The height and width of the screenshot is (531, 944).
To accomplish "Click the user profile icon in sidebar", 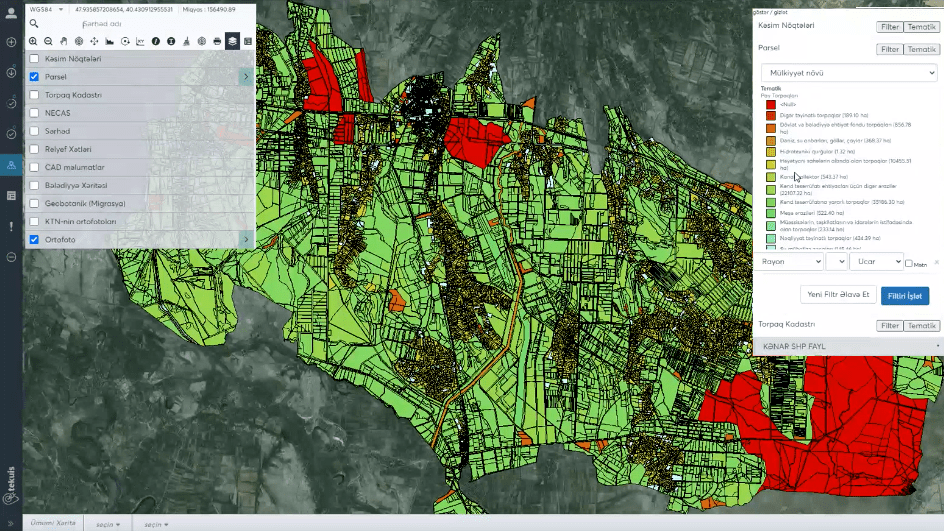I will (x=11, y=13).
